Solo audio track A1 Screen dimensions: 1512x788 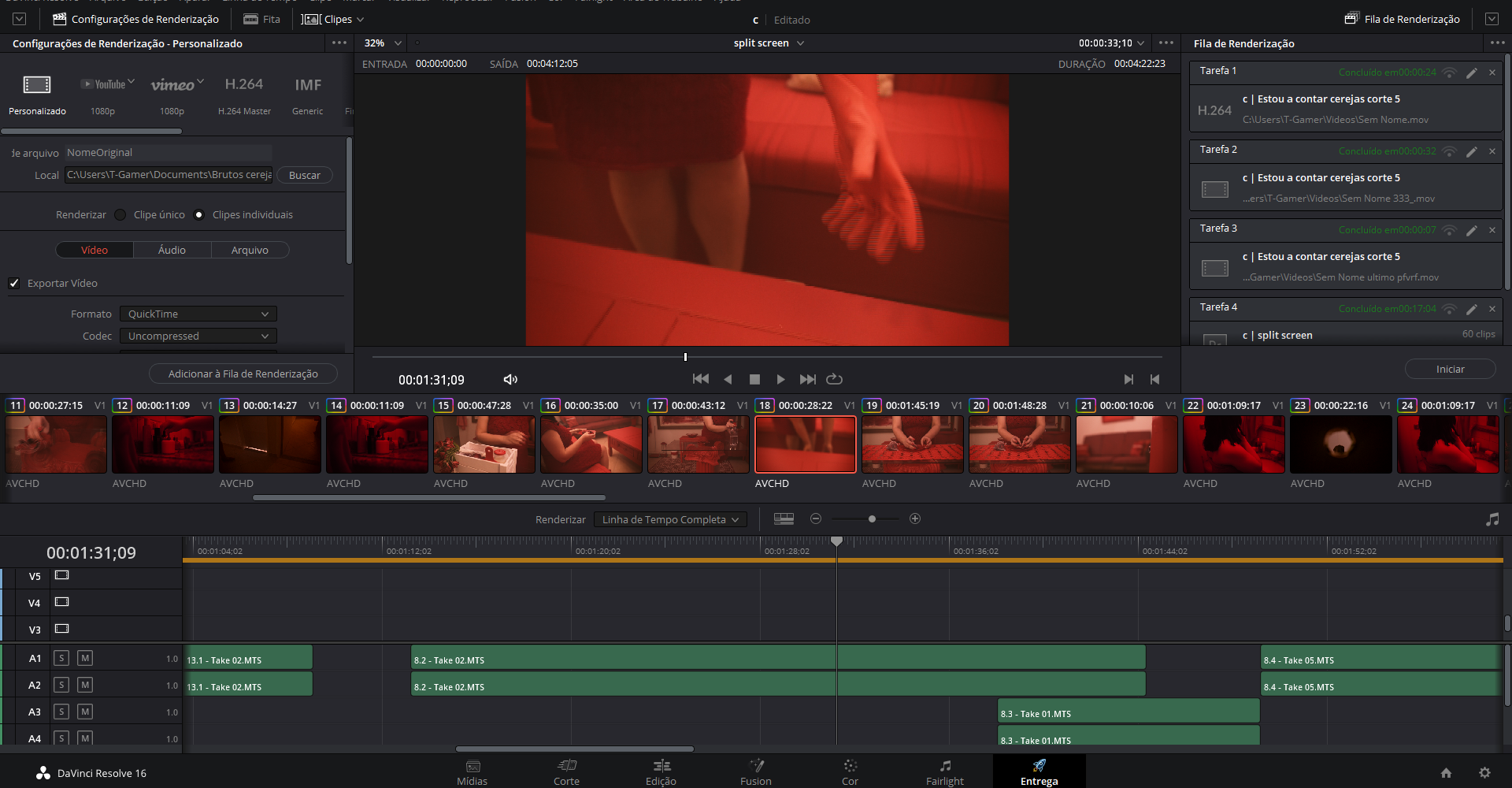[61, 658]
